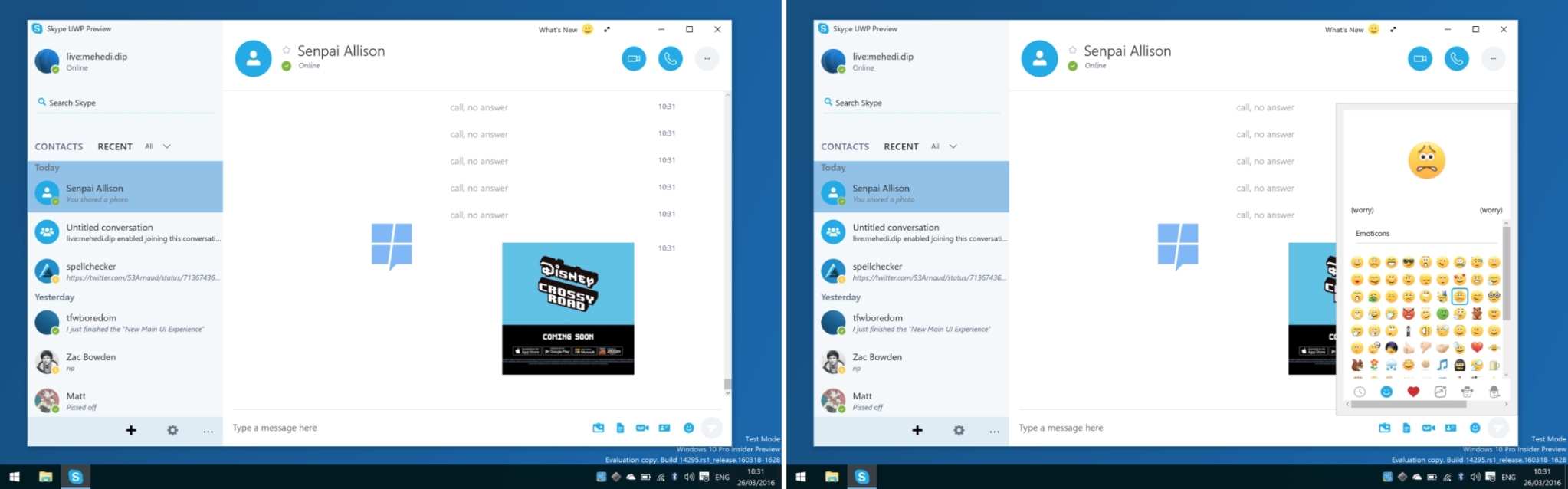Open the heart category tab in emoticon picker
Screen dimensions: 1568x489
[x=1413, y=392]
